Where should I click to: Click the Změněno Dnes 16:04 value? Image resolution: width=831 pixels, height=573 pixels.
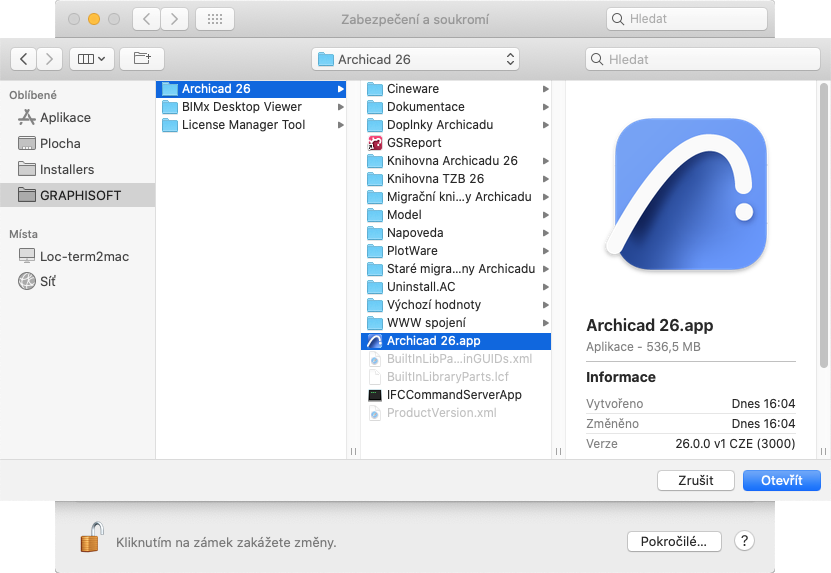pyautogui.click(x=763, y=424)
